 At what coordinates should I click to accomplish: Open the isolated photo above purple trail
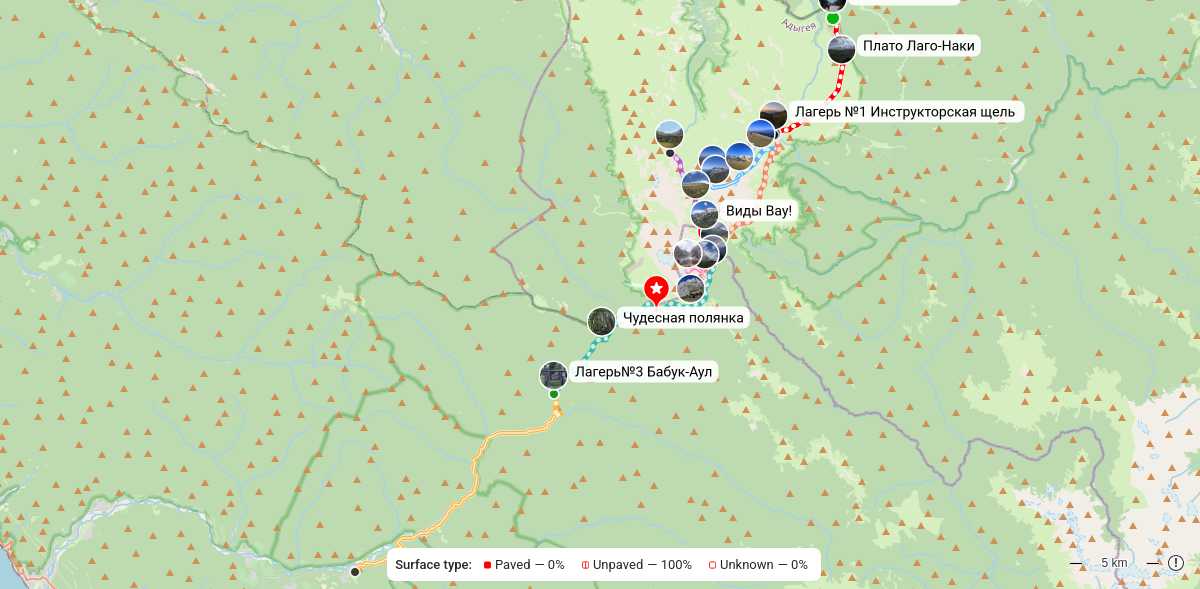pyautogui.click(x=669, y=133)
